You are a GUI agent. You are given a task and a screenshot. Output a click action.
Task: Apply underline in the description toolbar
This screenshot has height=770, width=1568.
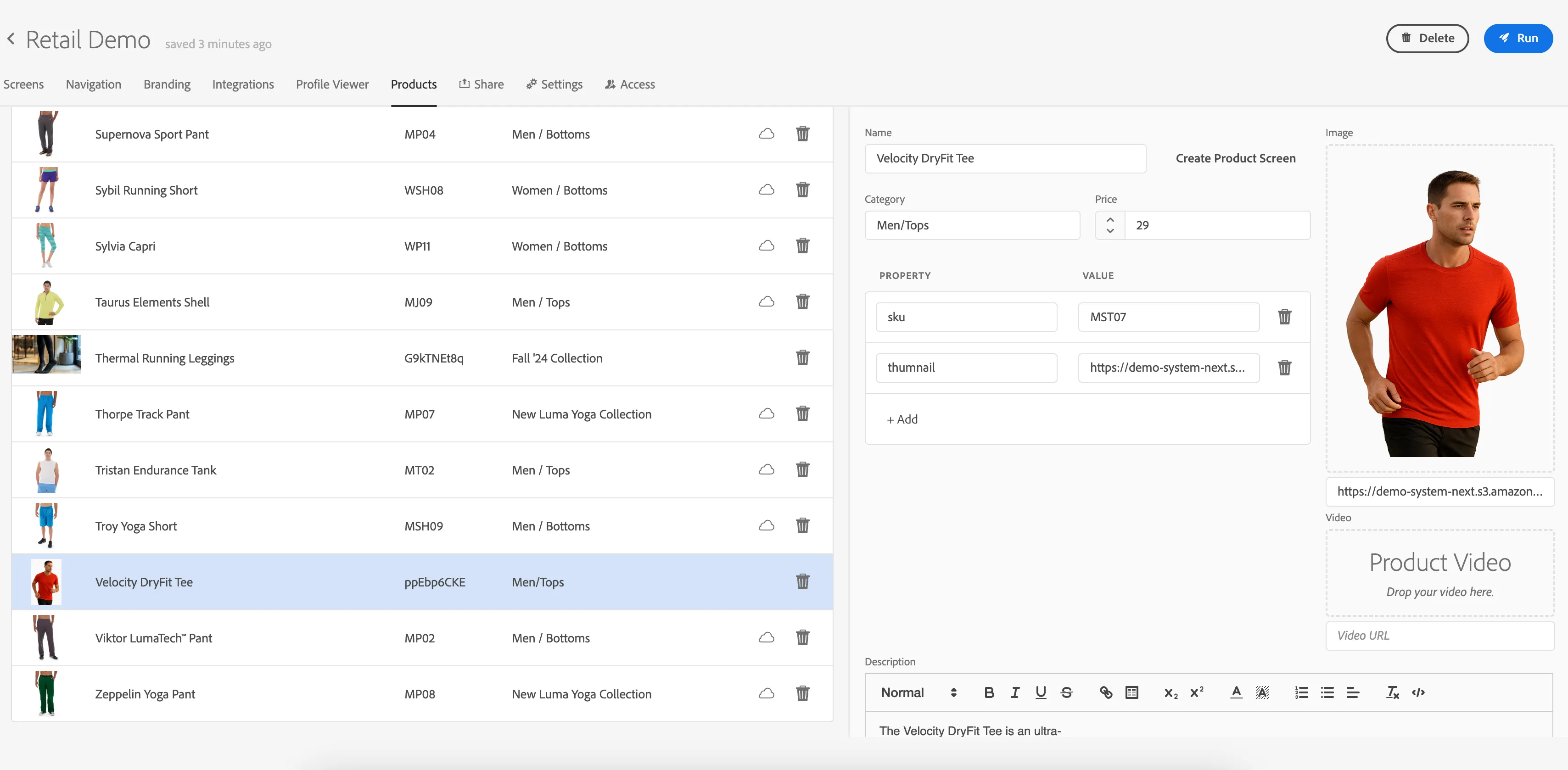(x=1040, y=693)
